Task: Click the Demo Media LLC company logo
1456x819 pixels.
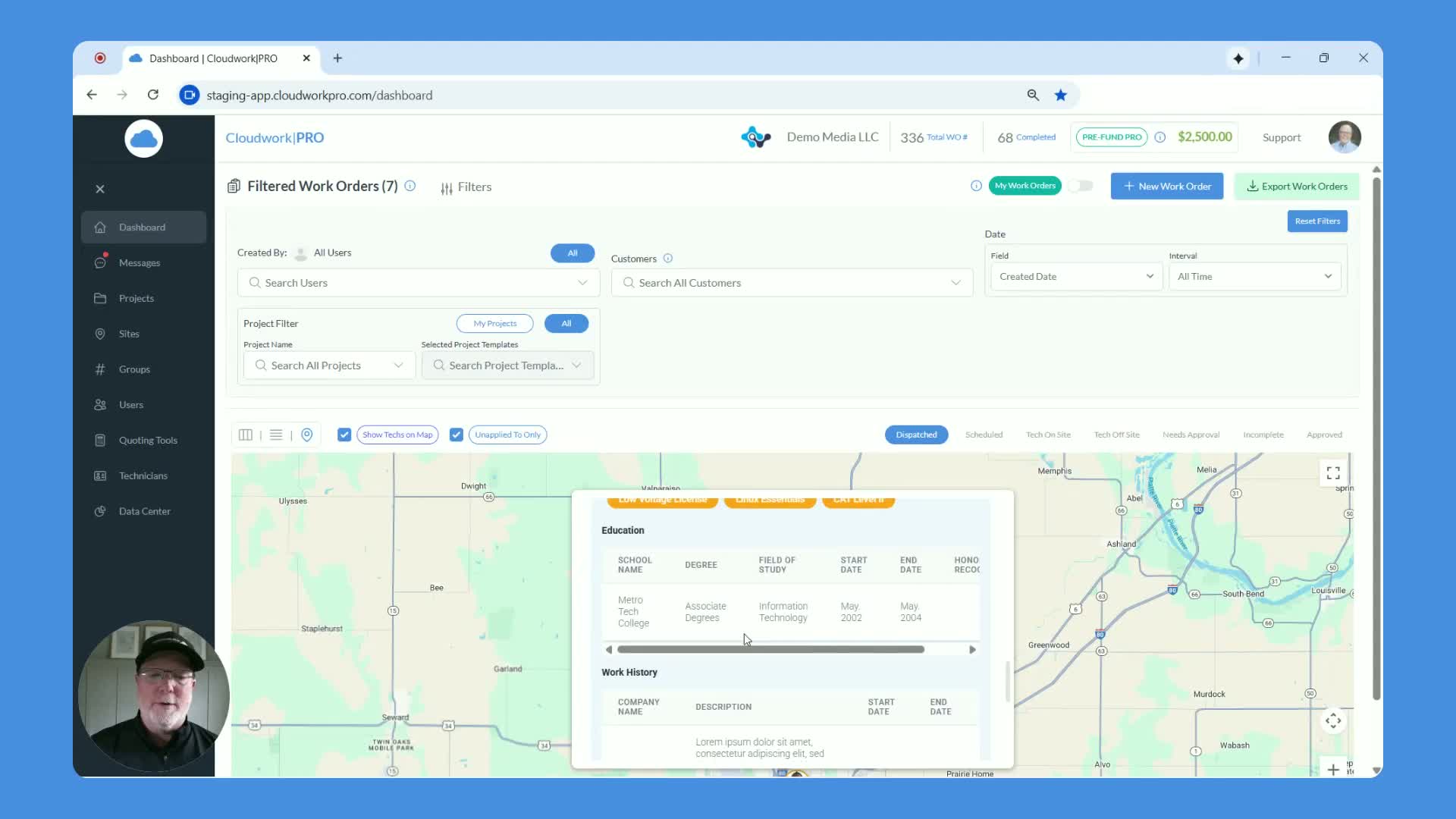Action: pyautogui.click(x=756, y=137)
